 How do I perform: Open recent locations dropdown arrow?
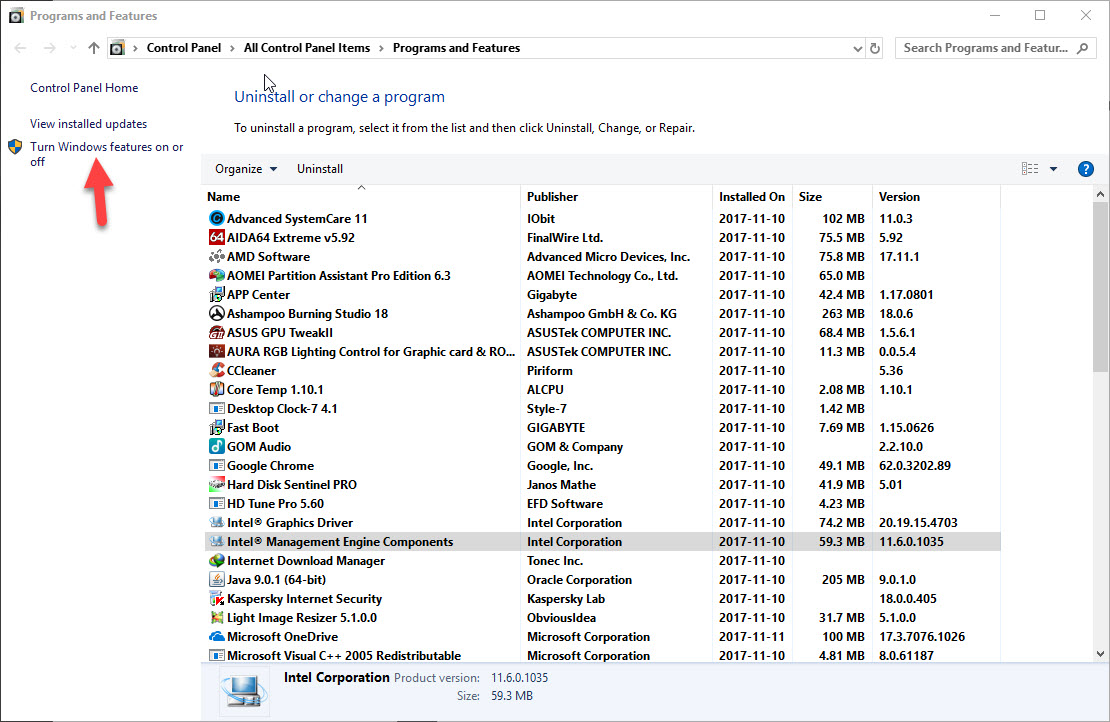[73, 48]
